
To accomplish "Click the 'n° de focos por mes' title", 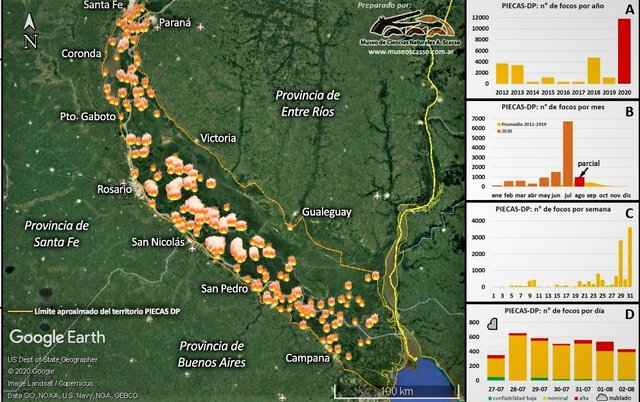I will (572, 107).
